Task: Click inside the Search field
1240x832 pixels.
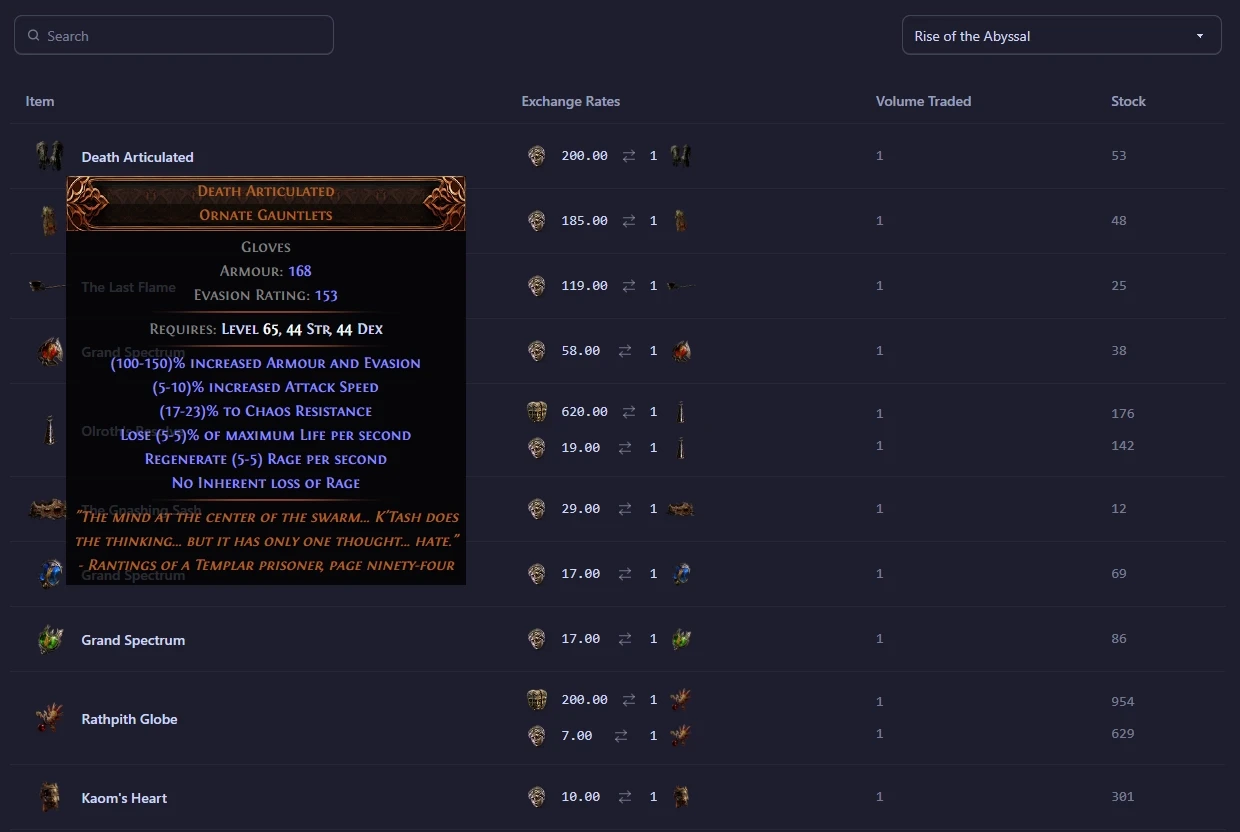Action: [x=173, y=34]
